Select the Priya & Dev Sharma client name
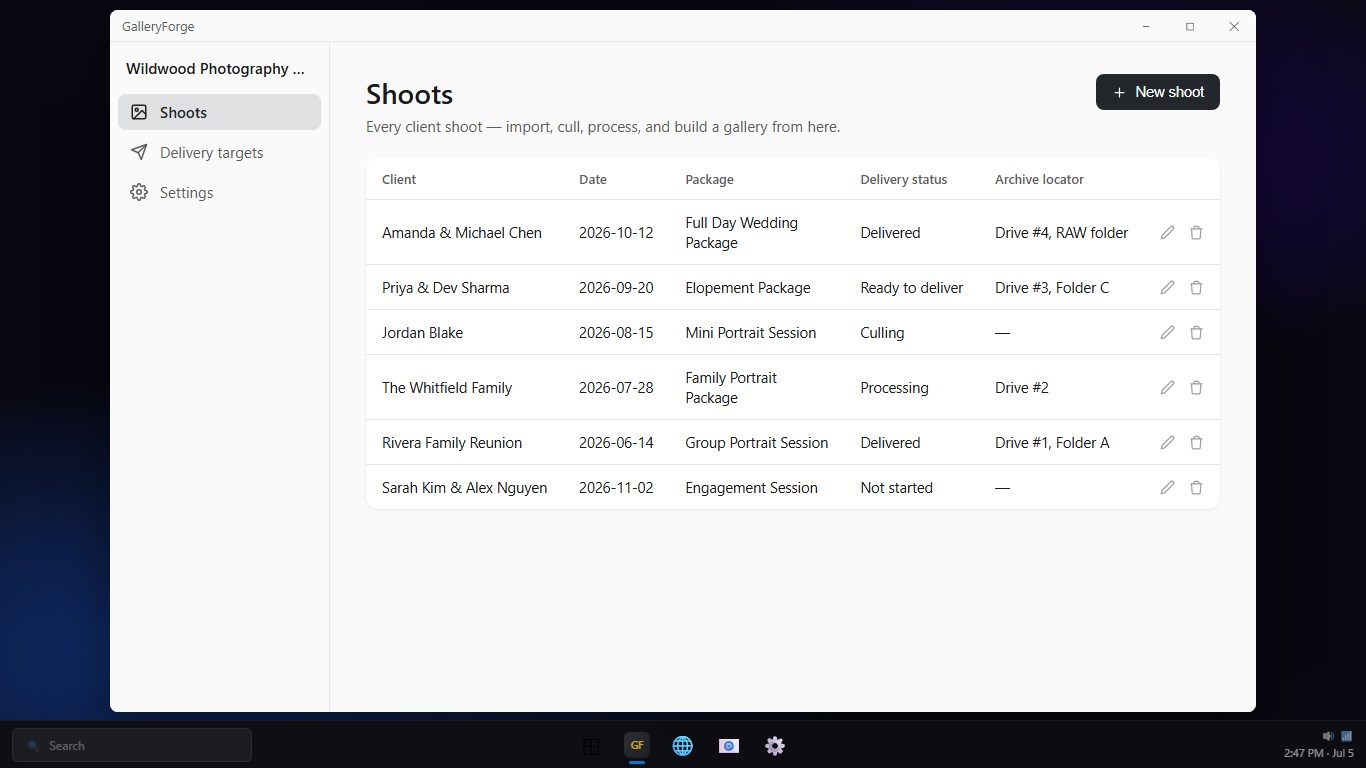 (445, 287)
